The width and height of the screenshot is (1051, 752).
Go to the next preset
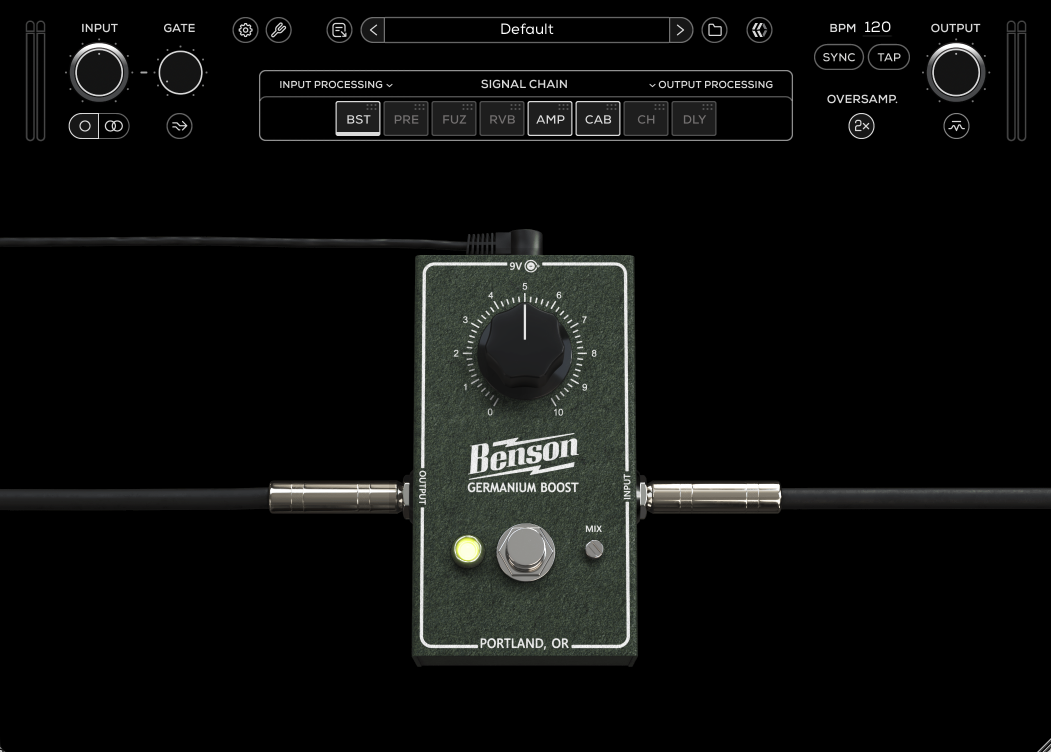(680, 30)
